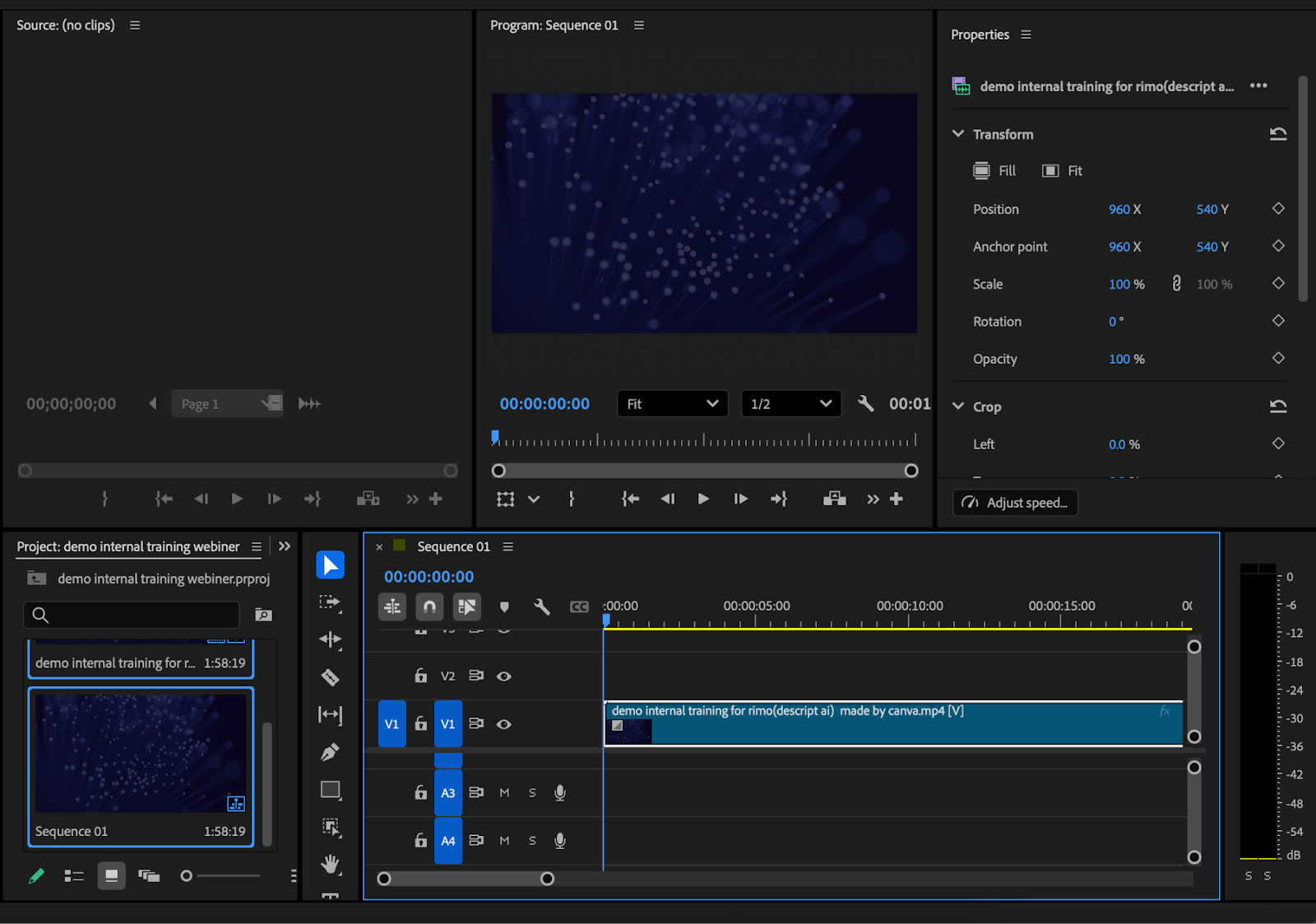Select the Hand tool

[x=330, y=864]
